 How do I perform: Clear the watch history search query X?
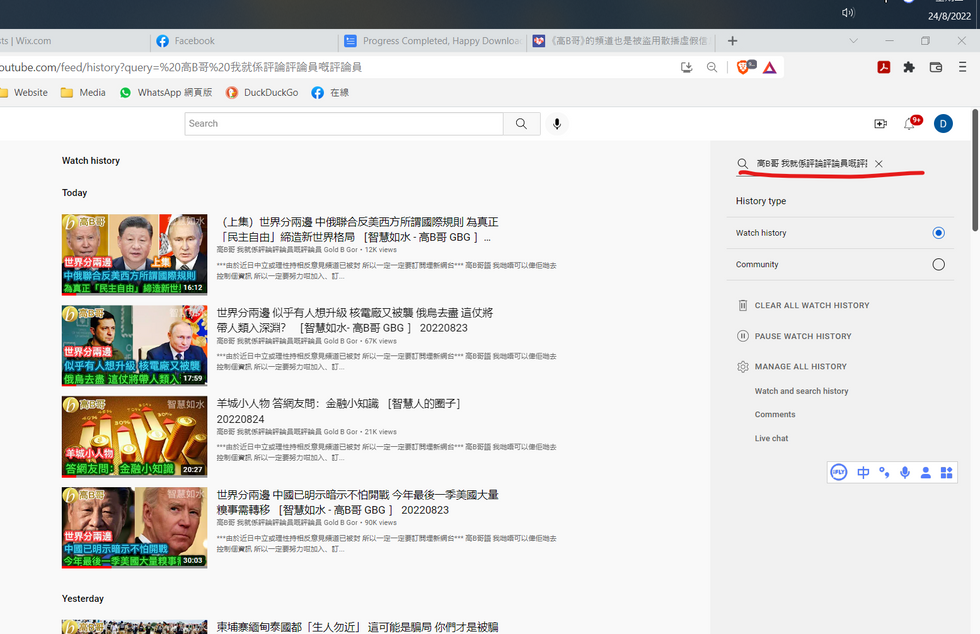click(x=879, y=164)
